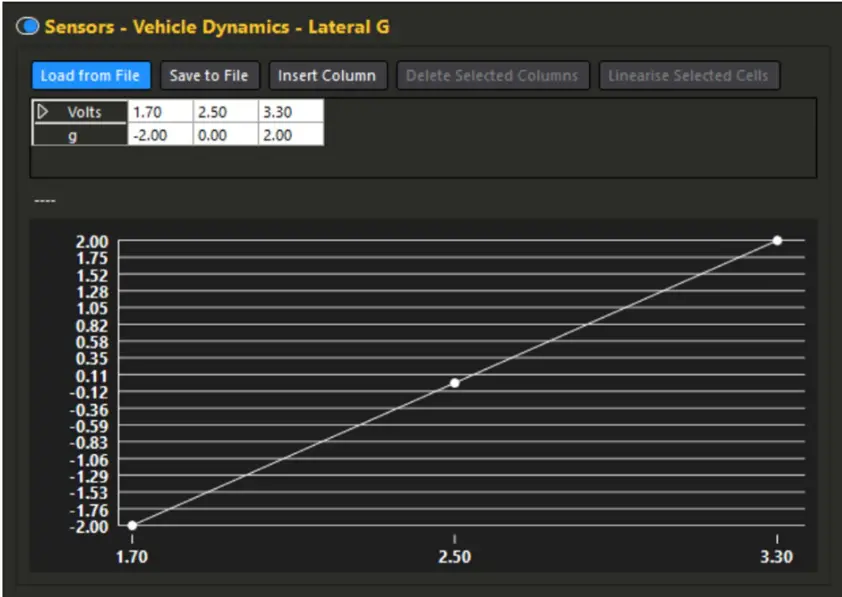842x597 pixels.
Task: Click the blue circle icon beside Sensors title
Action: [28, 27]
